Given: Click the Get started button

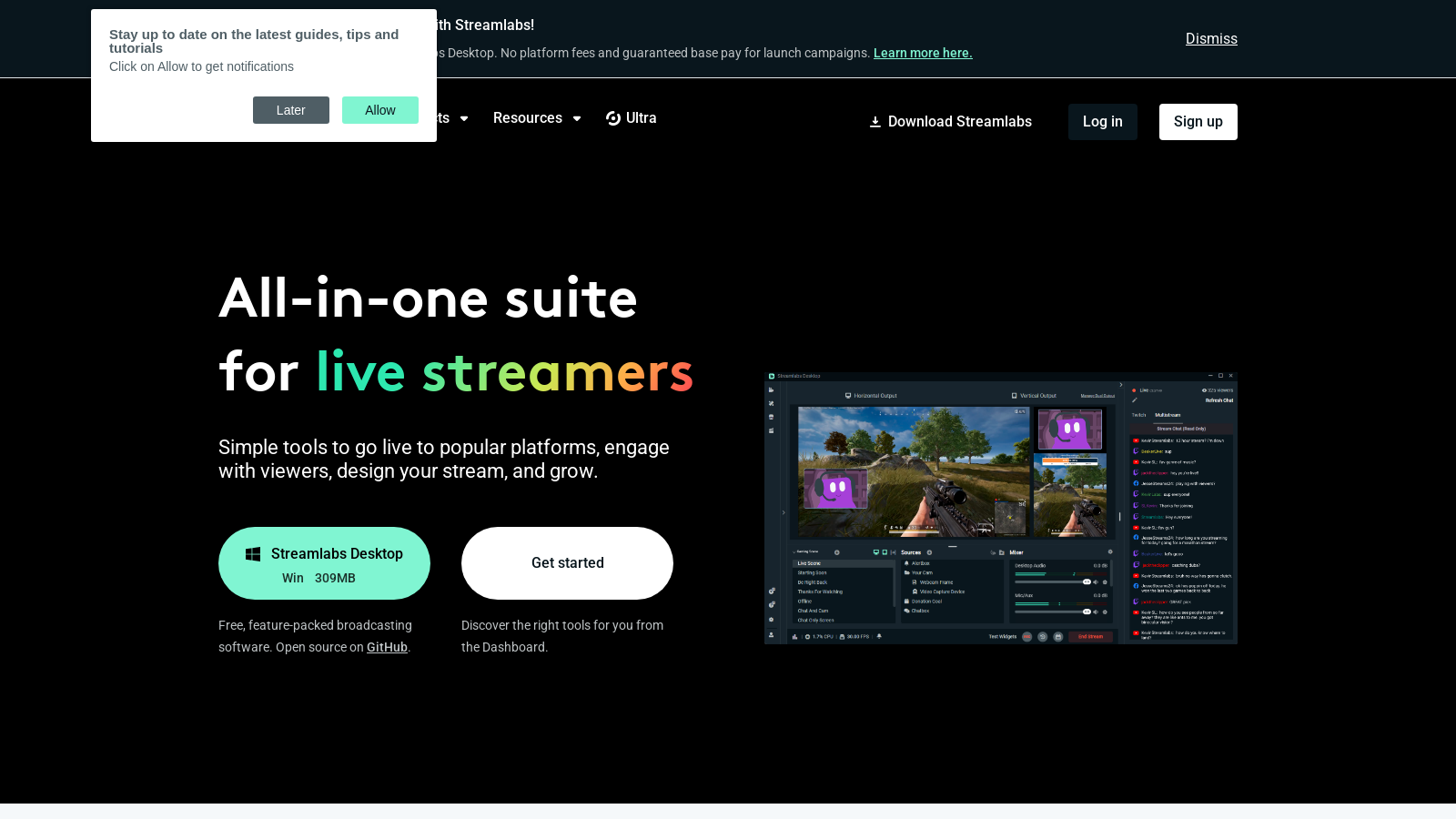Looking at the screenshot, I should 567,562.
